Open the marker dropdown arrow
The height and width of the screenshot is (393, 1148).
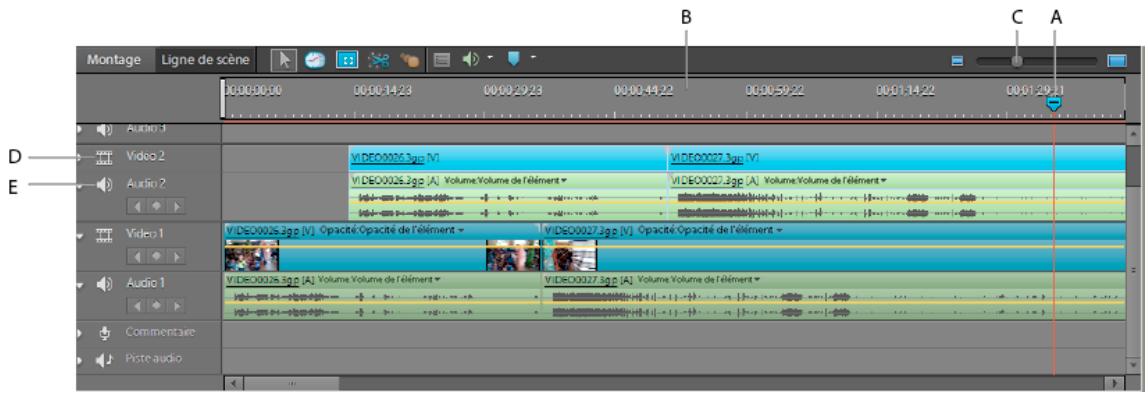tap(532, 57)
